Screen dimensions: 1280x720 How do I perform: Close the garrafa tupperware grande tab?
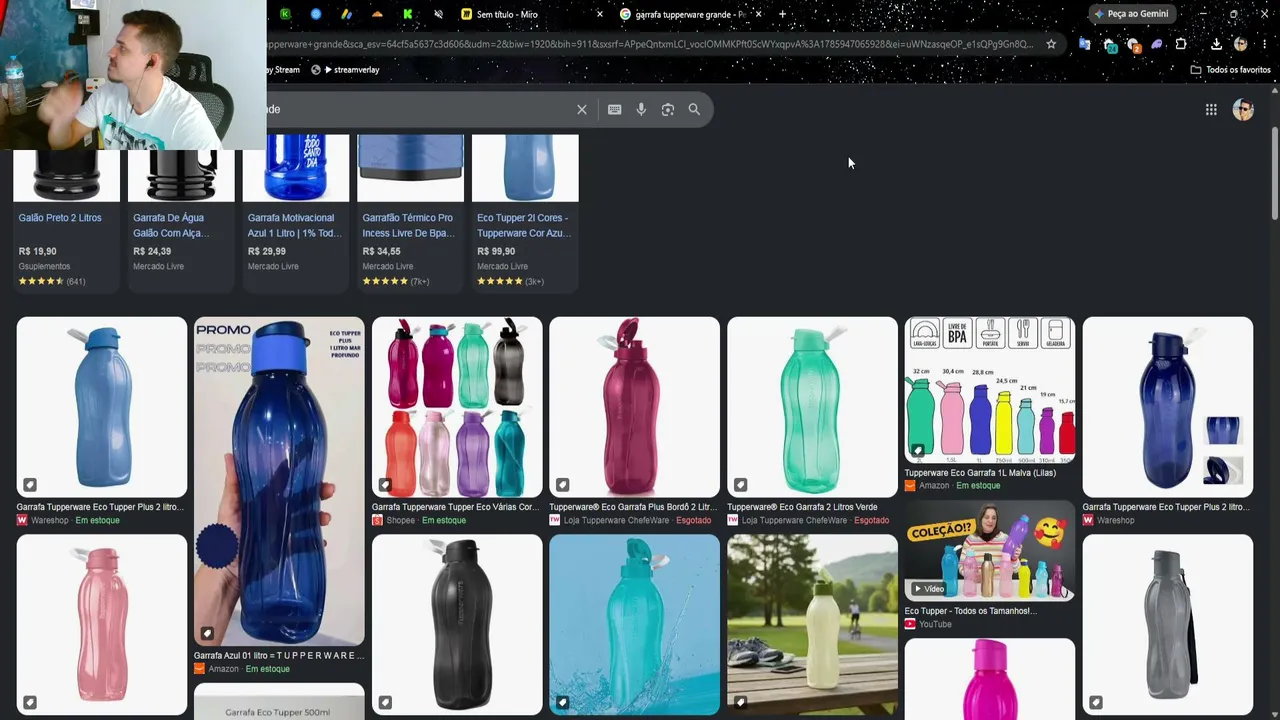(758, 14)
